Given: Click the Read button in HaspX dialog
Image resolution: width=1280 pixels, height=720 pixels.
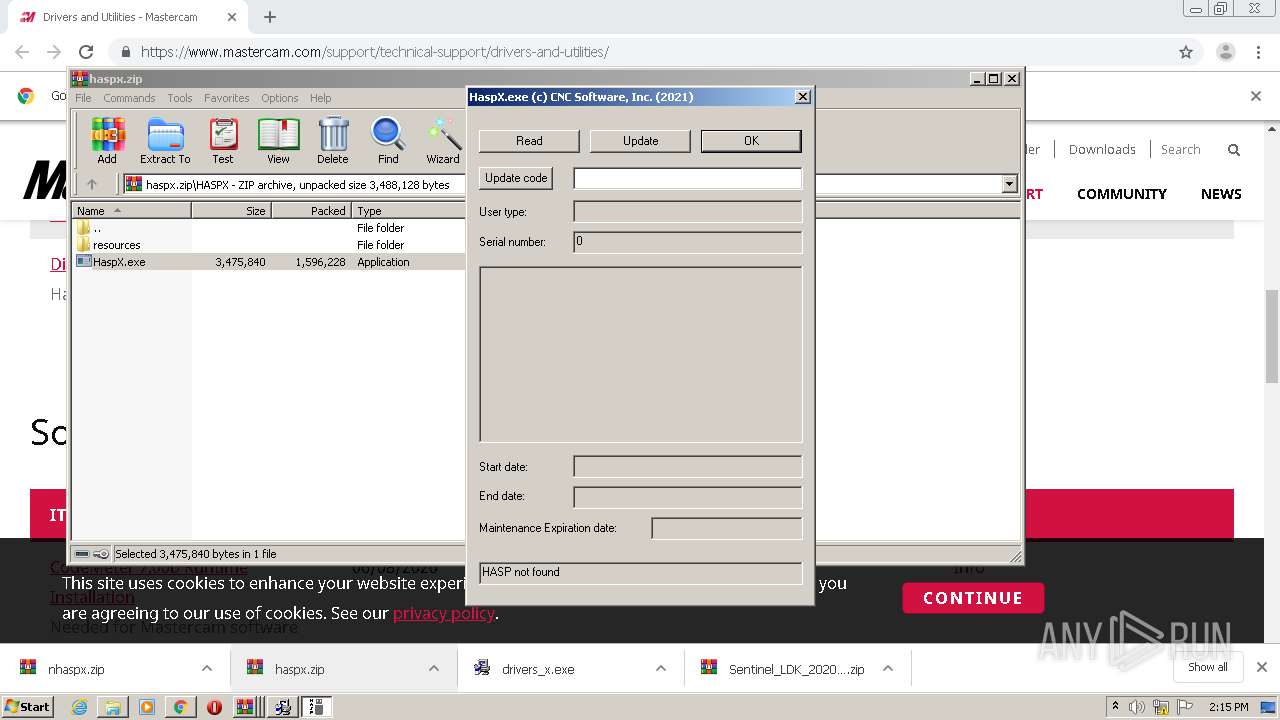Looking at the screenshot, I should point(529,141).
